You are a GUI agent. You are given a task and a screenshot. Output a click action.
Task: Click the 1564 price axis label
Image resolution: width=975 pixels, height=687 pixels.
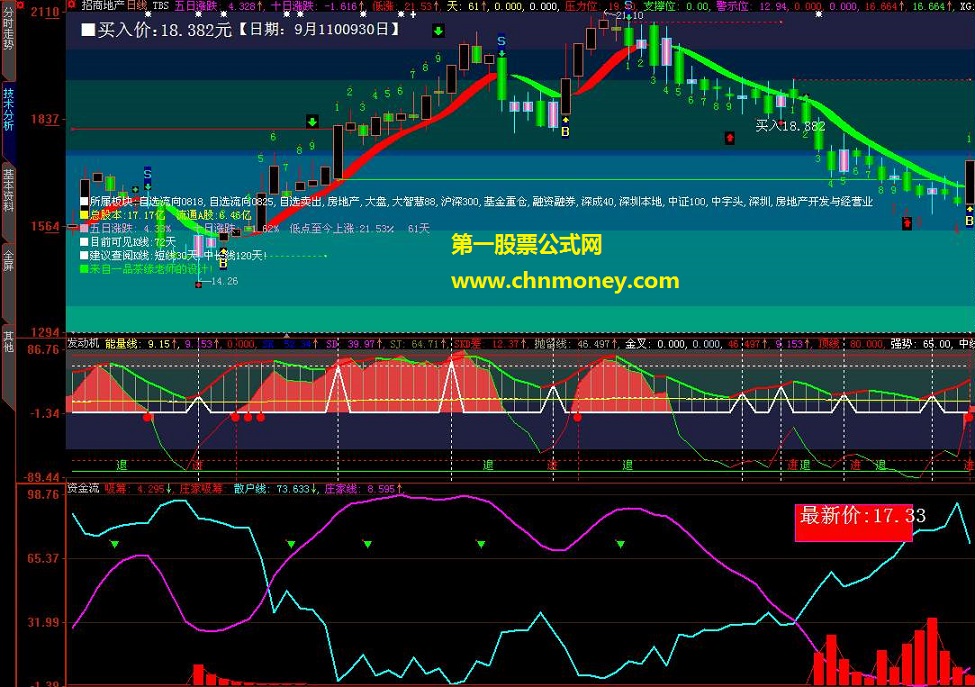[45, 226]
